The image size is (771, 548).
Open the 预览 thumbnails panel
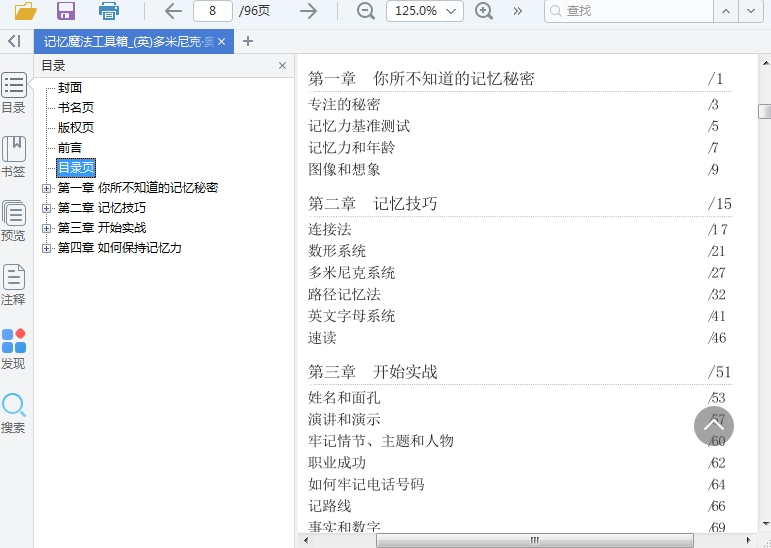[x=14, y=221]
